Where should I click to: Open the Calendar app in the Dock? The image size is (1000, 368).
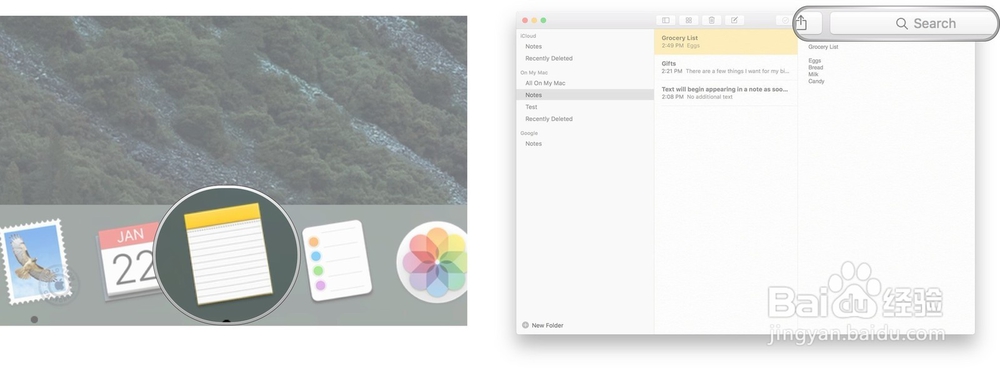point(128,260)
